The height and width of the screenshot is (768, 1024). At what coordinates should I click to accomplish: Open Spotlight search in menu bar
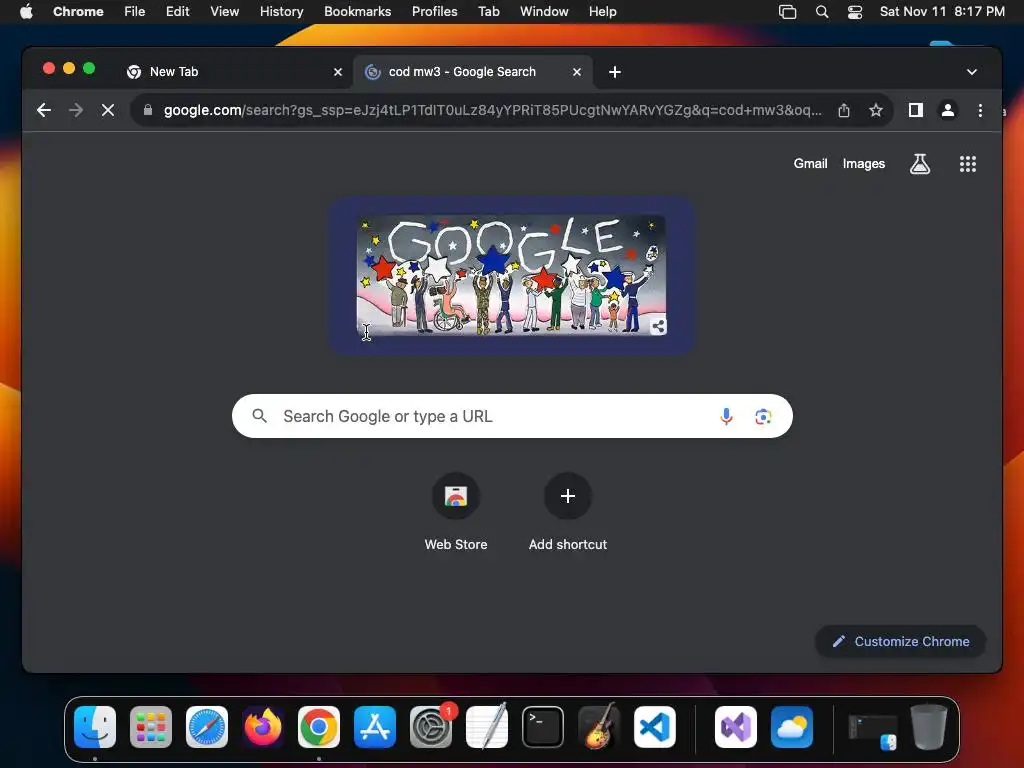coord(822,12)
